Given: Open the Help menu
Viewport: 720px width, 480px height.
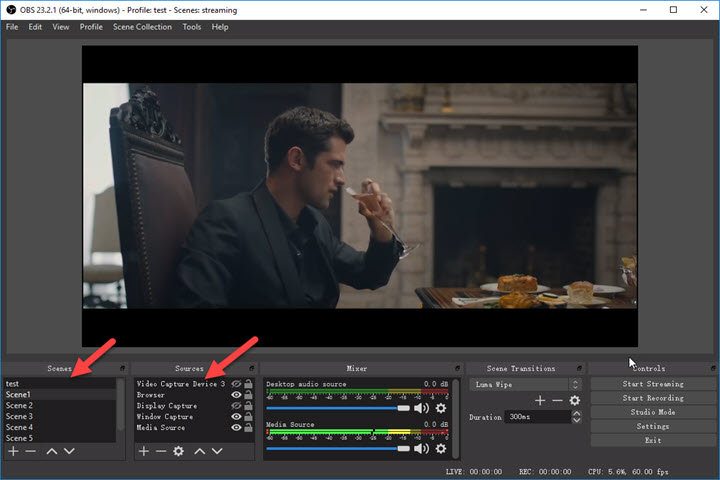Looking at the screenshot, I should 220,27.
